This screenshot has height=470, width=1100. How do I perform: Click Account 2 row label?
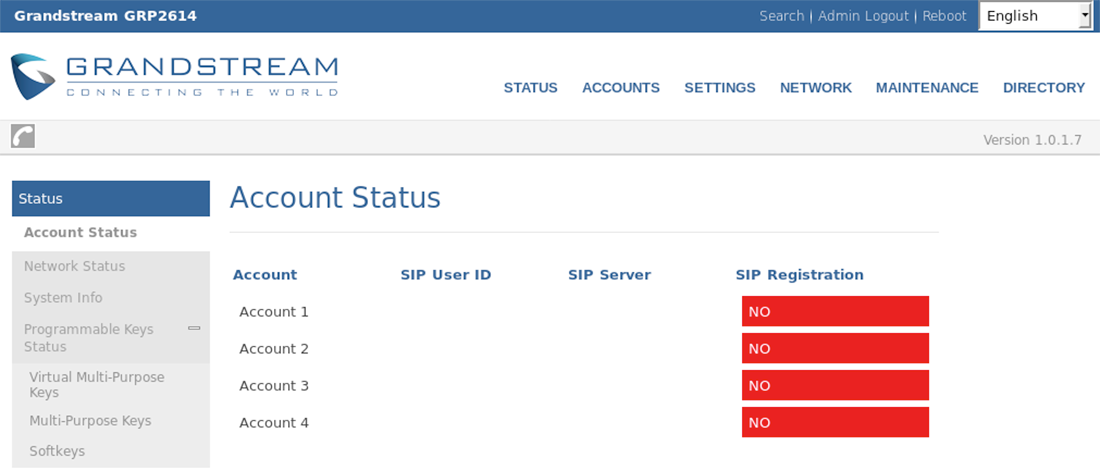click(274, 349)
